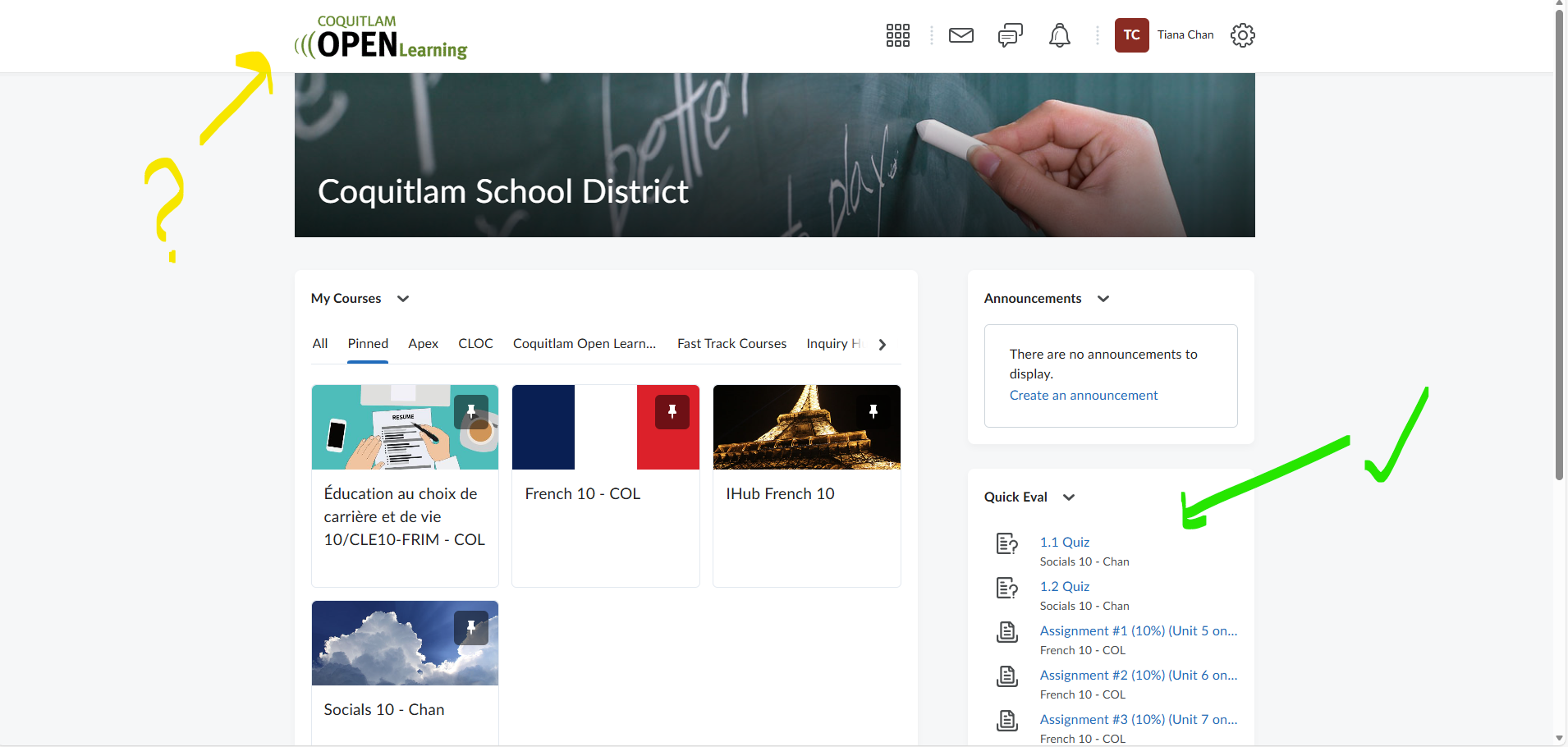Open the subscription alerts chat icon
This screenshot has height=747, width=1568.
point(1011,35)
